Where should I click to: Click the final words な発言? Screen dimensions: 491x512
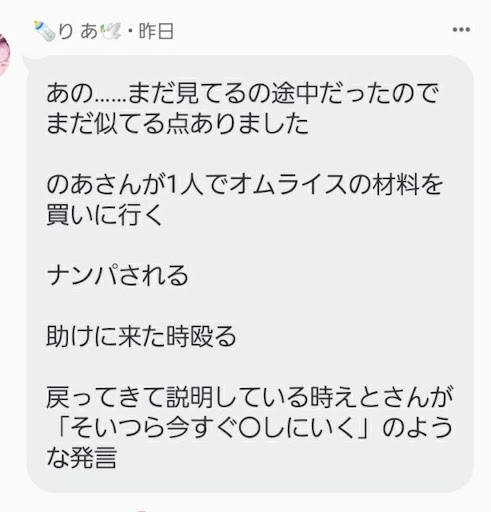coord(82,457)
